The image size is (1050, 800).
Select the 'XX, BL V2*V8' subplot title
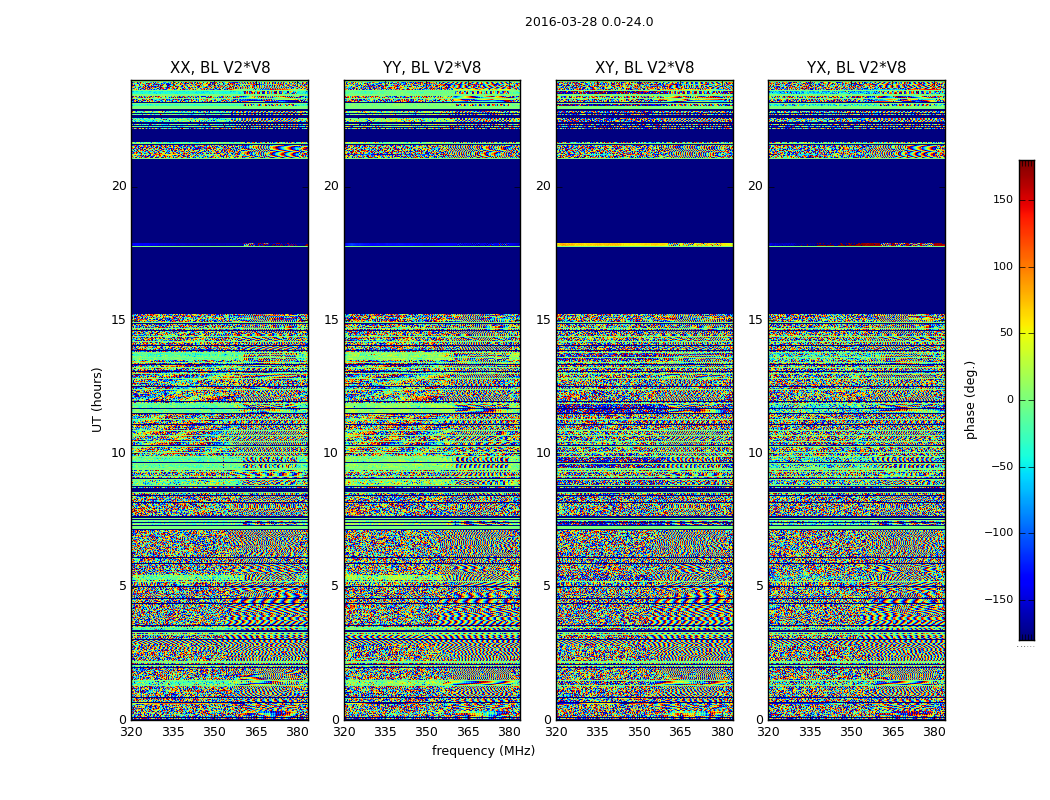point(220,68)
